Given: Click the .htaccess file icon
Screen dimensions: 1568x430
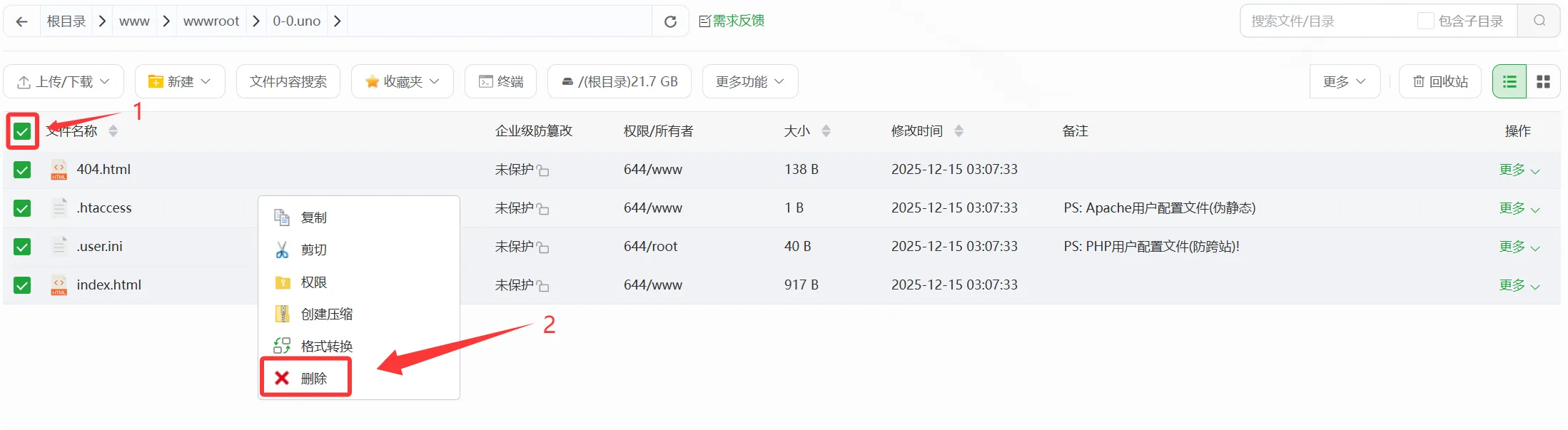Looking at the screenshot, I should [59, 208].
